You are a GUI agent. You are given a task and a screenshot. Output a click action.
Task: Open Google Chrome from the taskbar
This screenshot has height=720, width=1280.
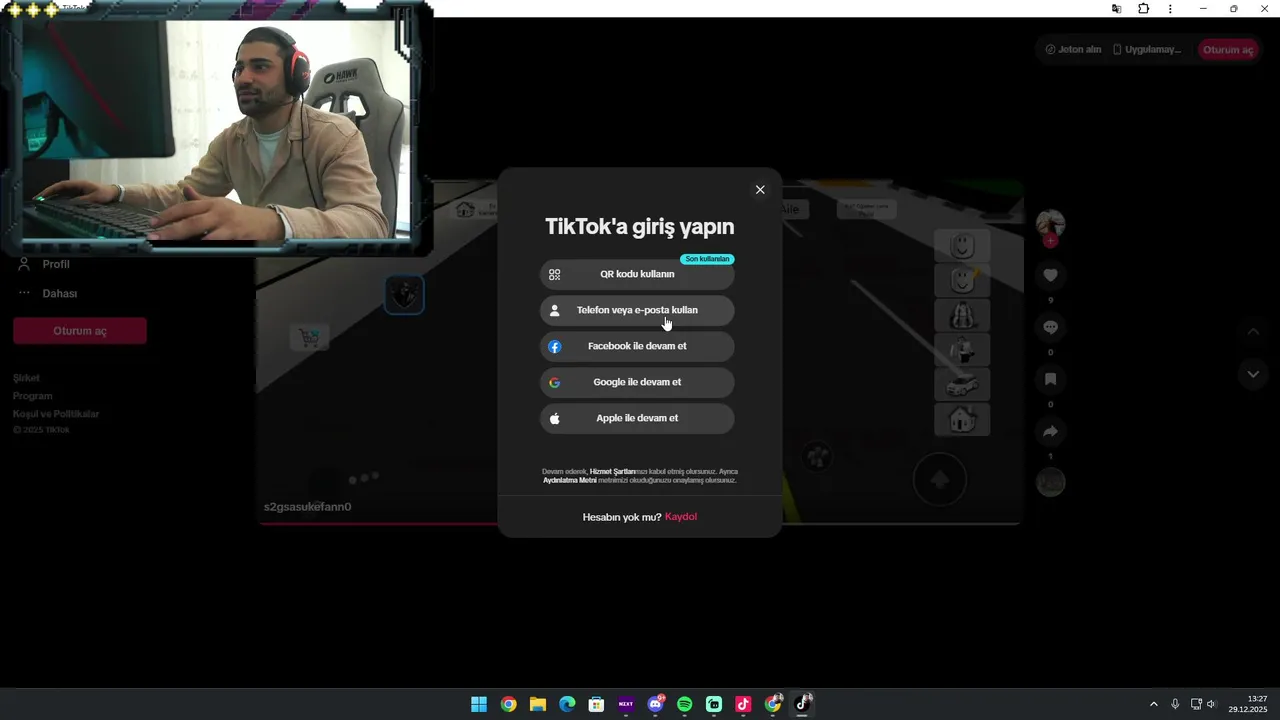[508, 704]
